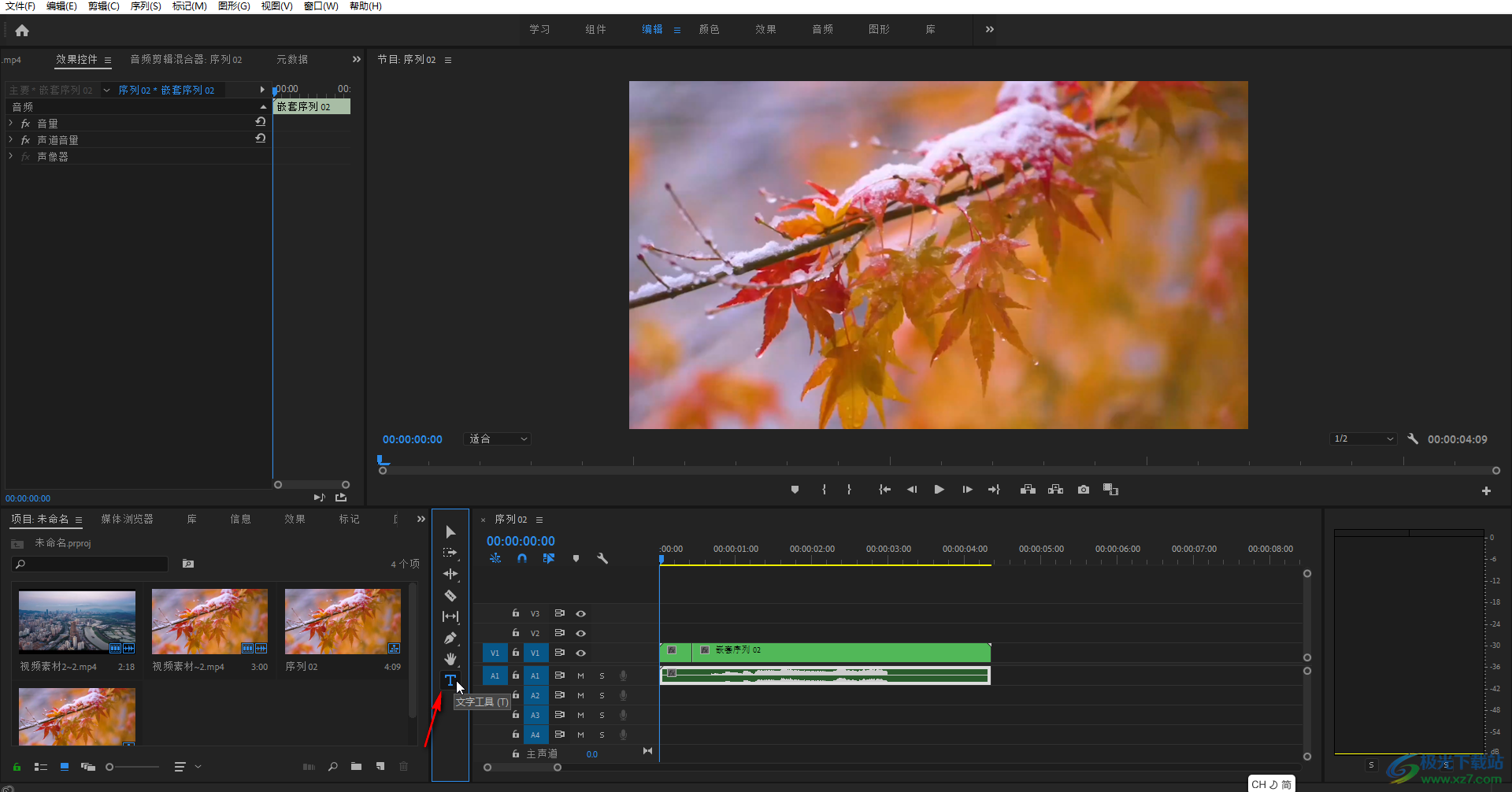Open comparison view button
The image size is (1512, 792).
pyautogui.click(x=1110, y=490)
